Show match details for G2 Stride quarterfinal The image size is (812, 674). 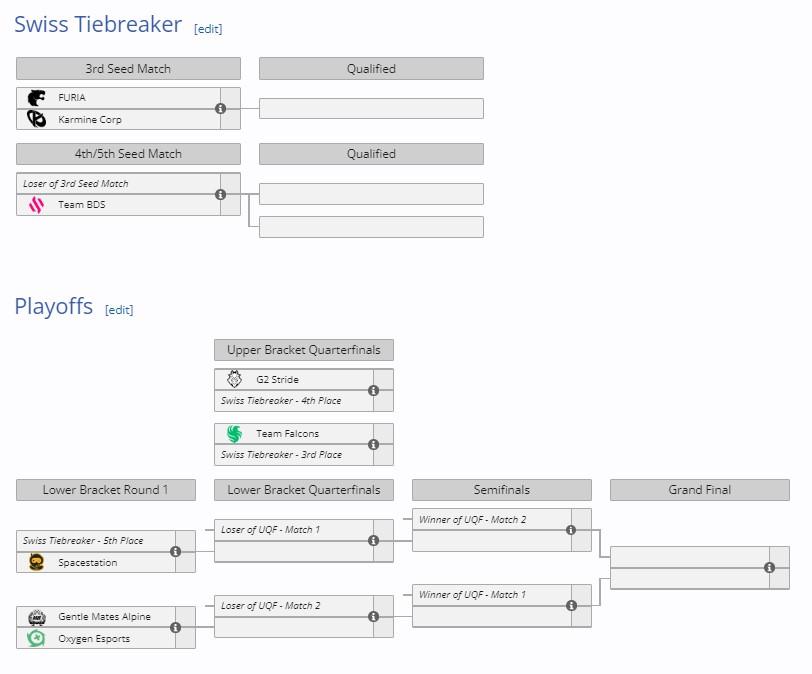click(373, 390)
